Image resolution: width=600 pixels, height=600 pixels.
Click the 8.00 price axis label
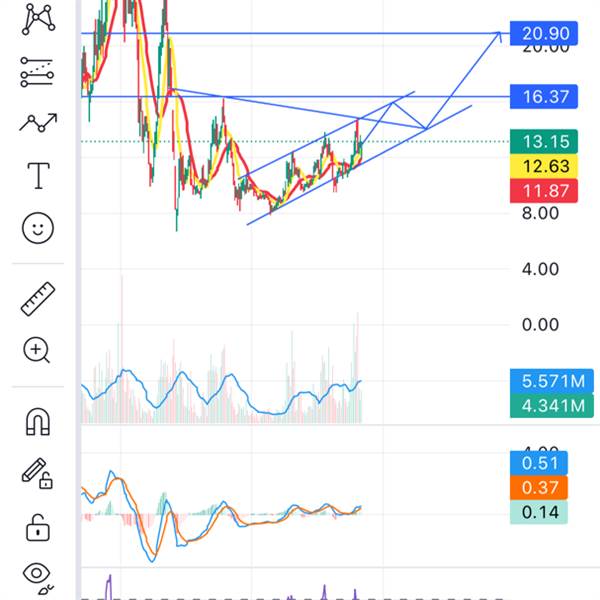click(x=540, y=213)
